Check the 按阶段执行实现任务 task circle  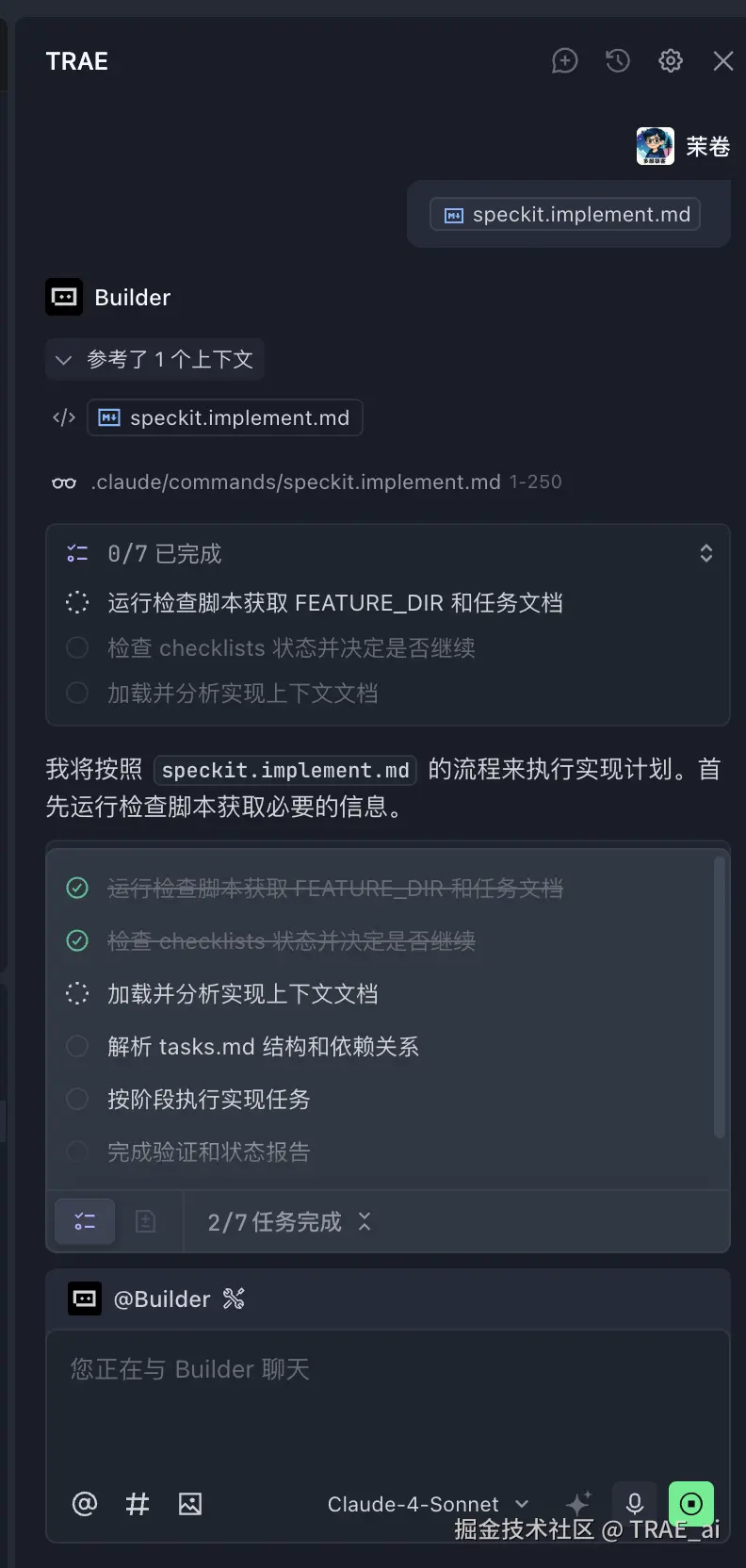click(77, 1099)
